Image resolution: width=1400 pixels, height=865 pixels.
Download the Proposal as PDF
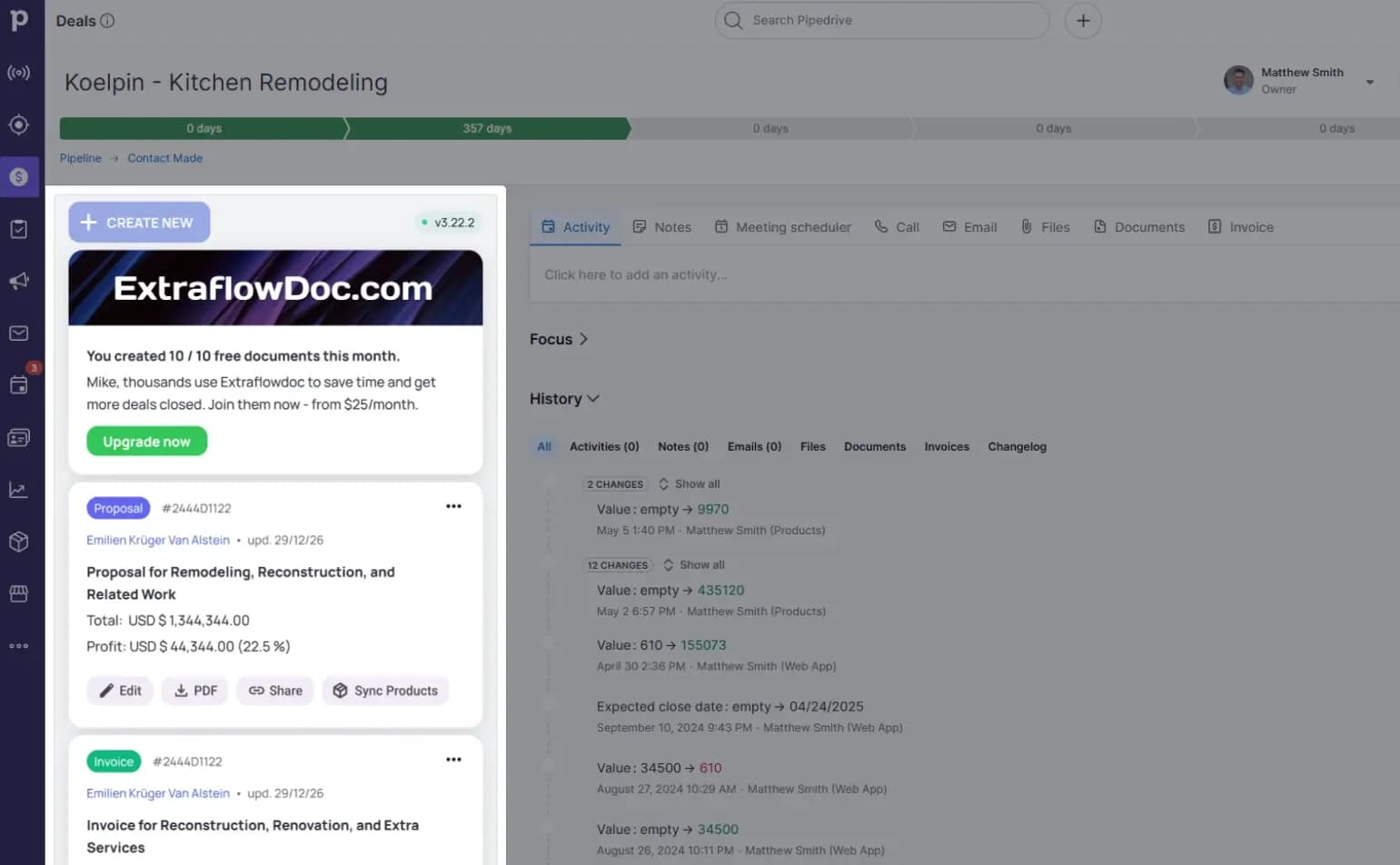coord(195,691)
